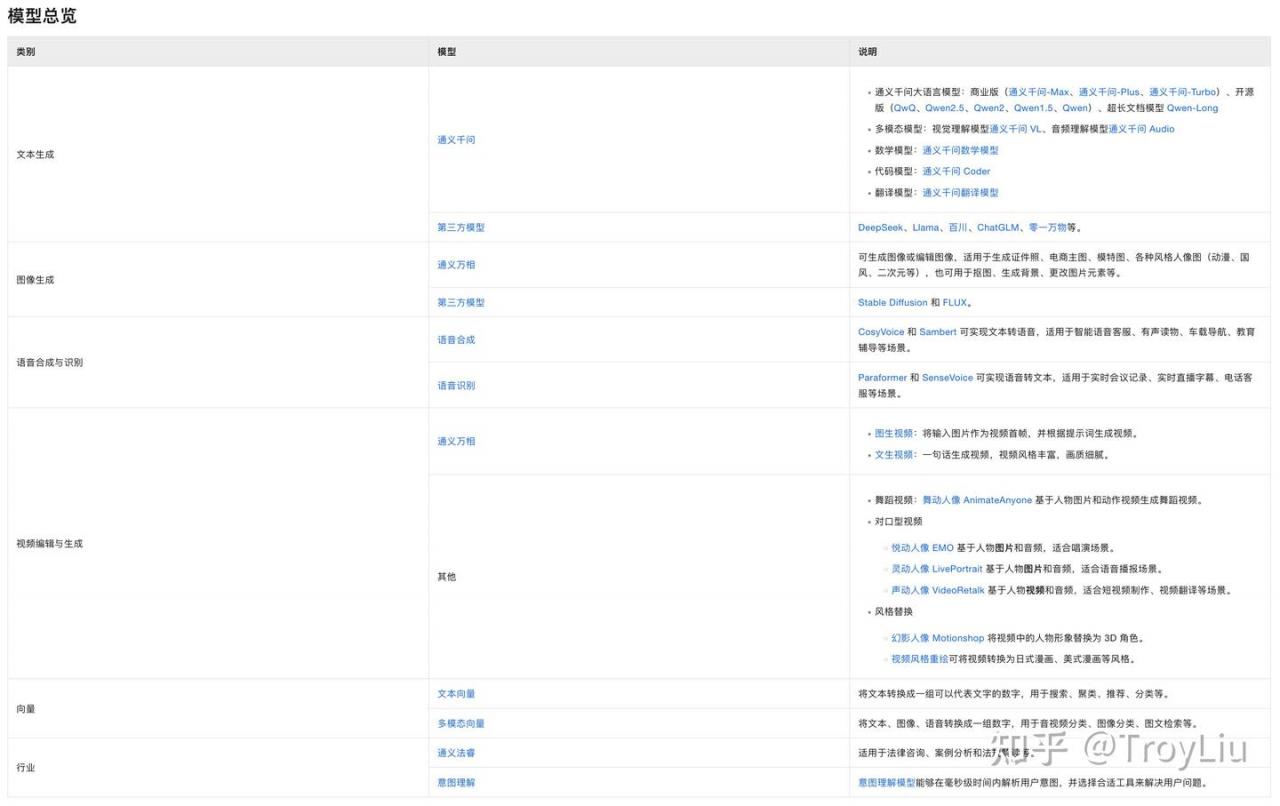Open the Qwen2 link
The height and width of the screenshot is (806, 1280).
[990, 108]
